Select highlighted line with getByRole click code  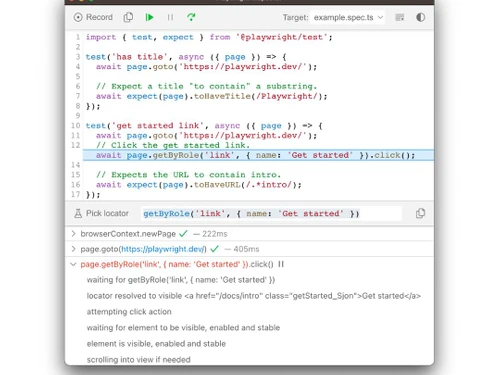click(258, 155)
